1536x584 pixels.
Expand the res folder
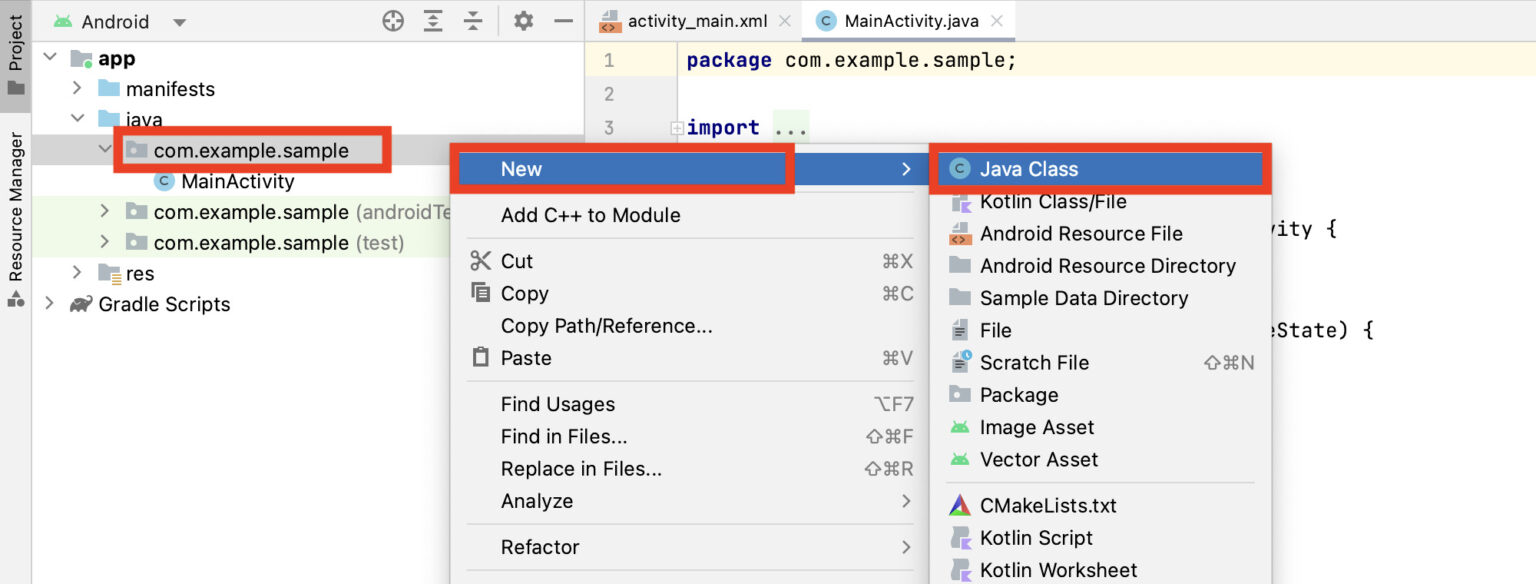[77, 273]
